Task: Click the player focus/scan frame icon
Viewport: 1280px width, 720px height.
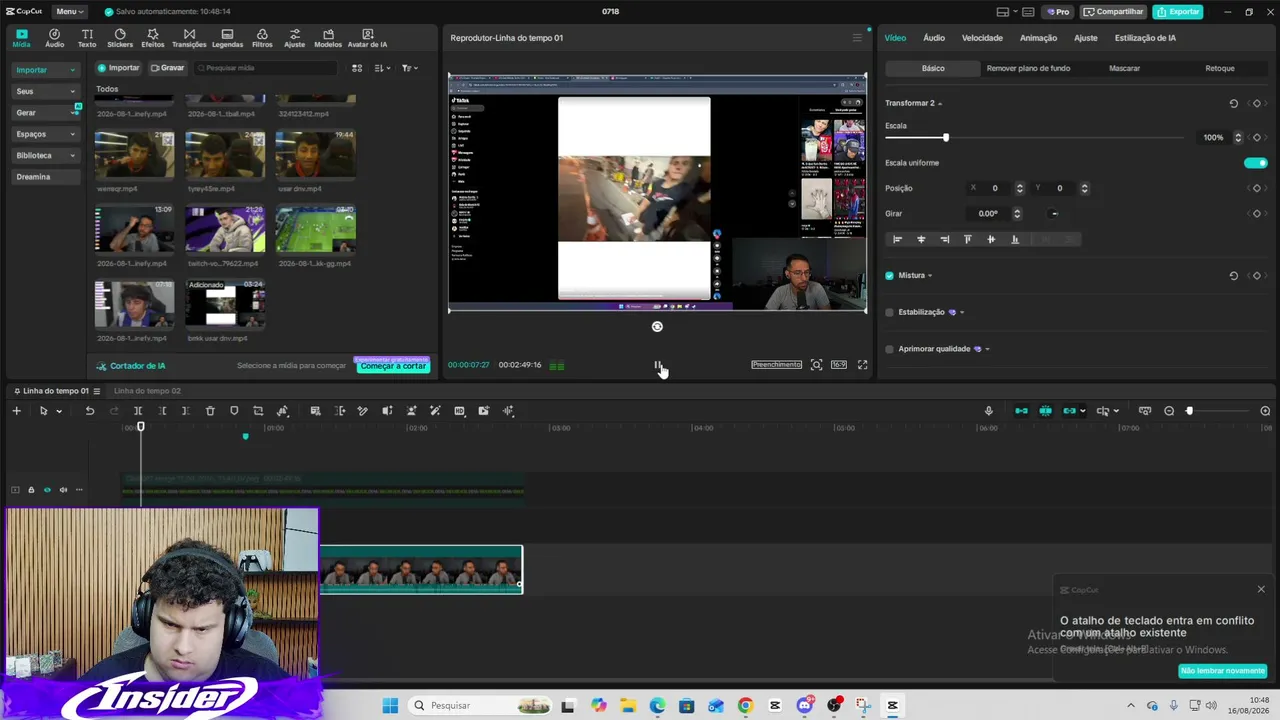Action: (x=817, y=365)
